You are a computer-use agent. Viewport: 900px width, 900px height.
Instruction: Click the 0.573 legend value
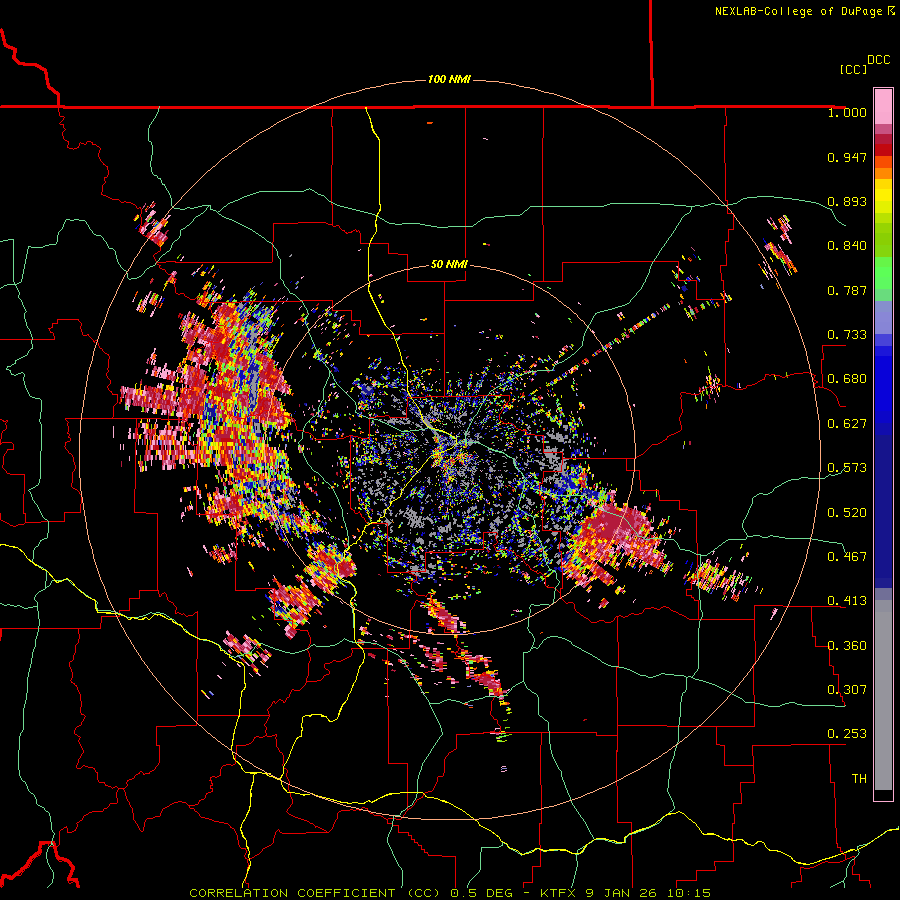pos(847,468)
